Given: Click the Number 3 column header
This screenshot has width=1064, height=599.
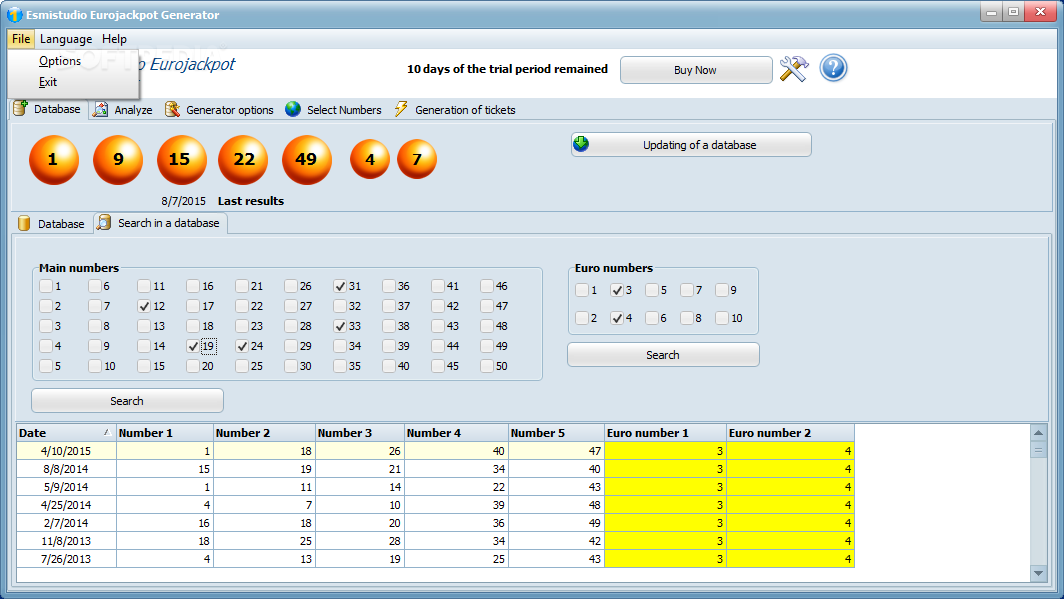Looking at the screenshot, I should click(x=360, y=433).
